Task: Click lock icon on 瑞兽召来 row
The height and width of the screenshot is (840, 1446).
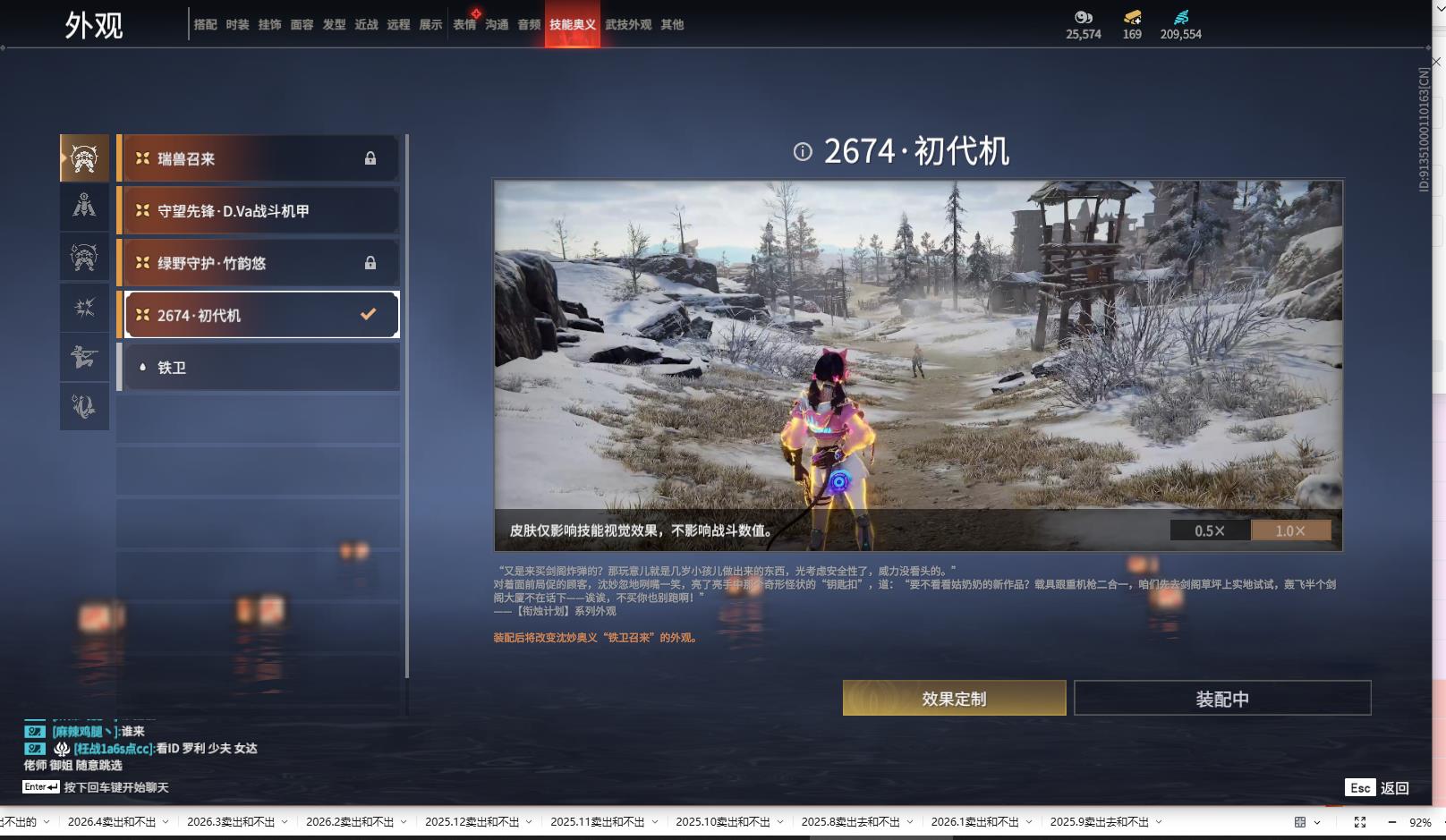Action: [370, 158]
